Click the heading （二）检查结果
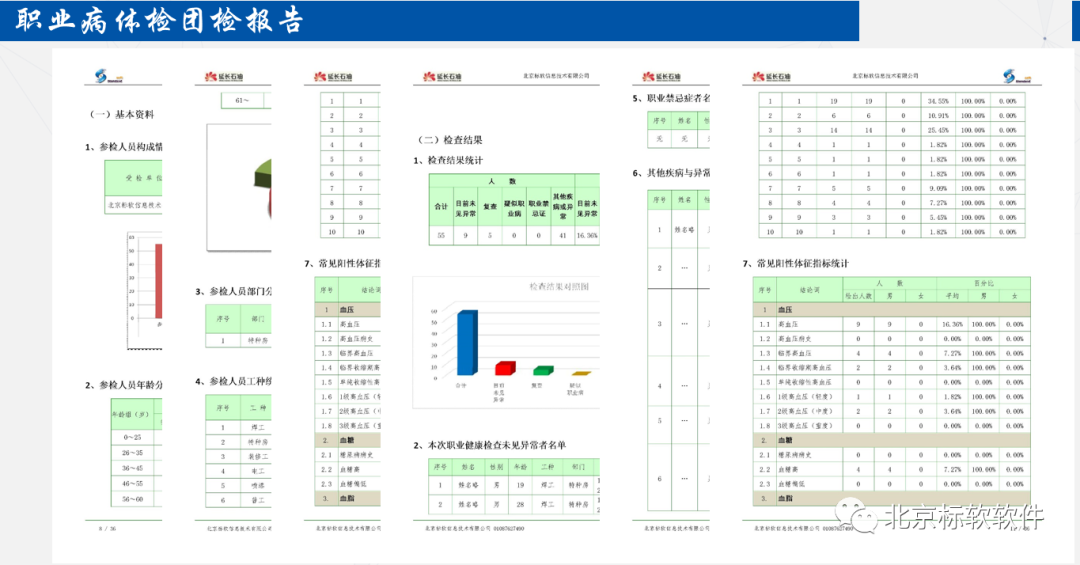1080x565 pixels. 450,140
